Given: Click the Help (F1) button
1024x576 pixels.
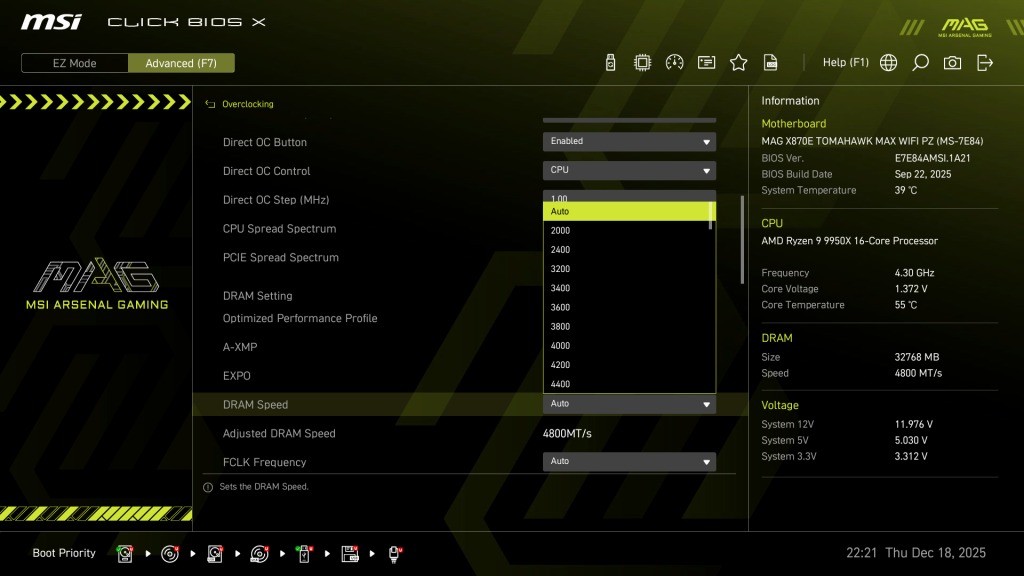Looking at the screenshot, I should pyautogui.click(x=845, y=62).
